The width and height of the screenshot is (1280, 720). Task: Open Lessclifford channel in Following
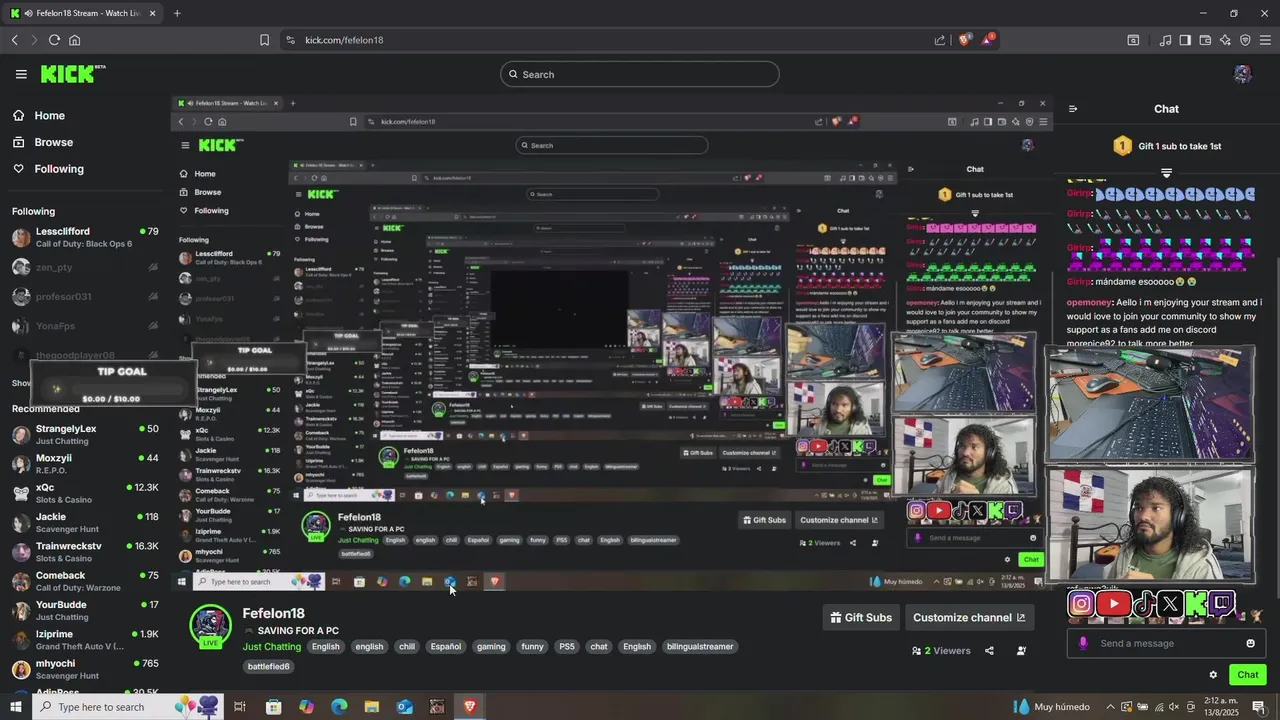pos(85,237)
